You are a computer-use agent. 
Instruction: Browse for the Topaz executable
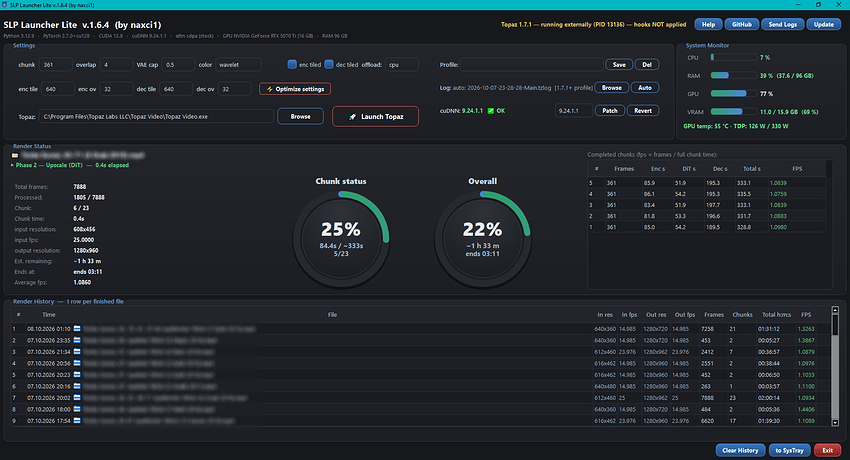pyautogui.click(x=300, y=116)
